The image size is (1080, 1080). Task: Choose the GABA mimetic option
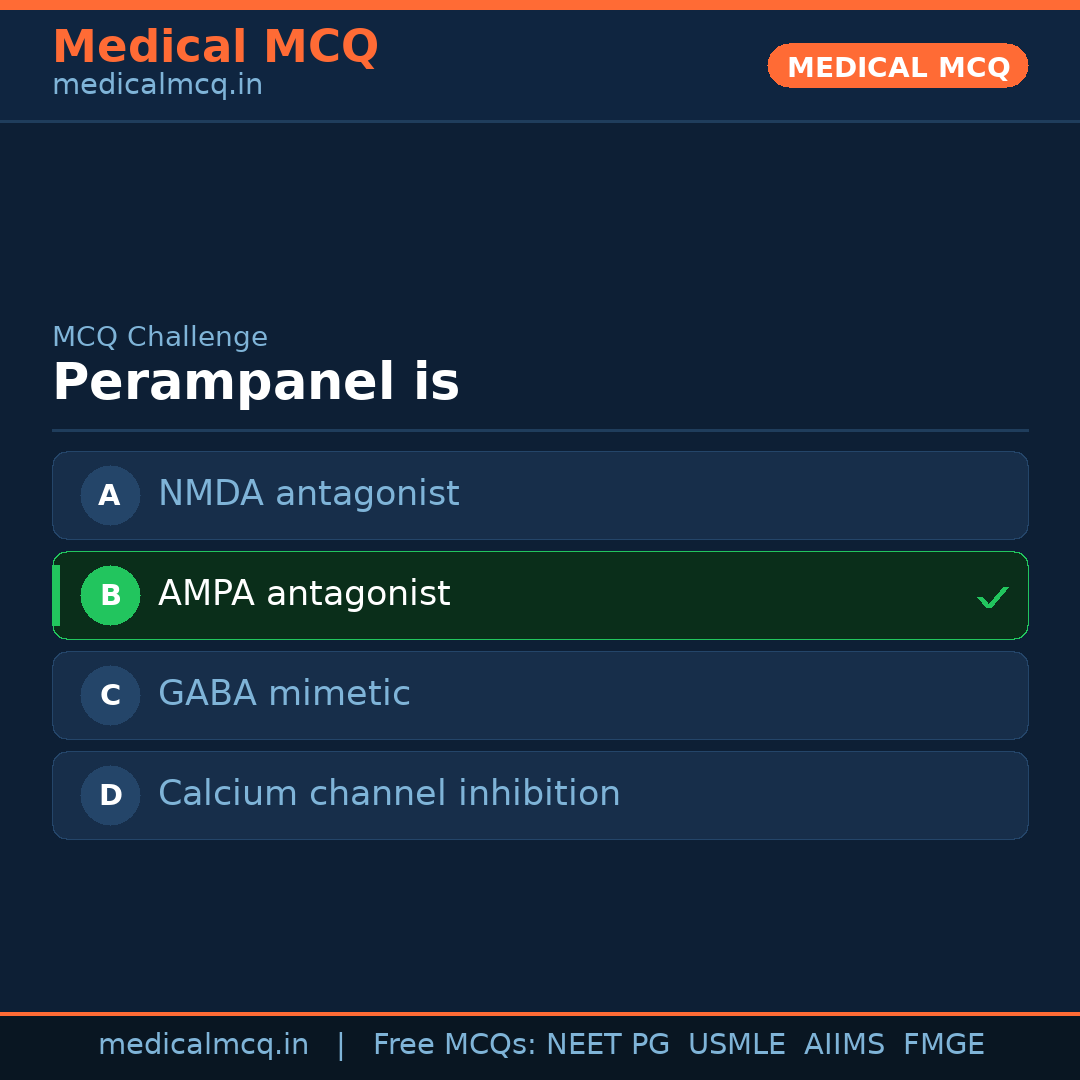(284, 694)
